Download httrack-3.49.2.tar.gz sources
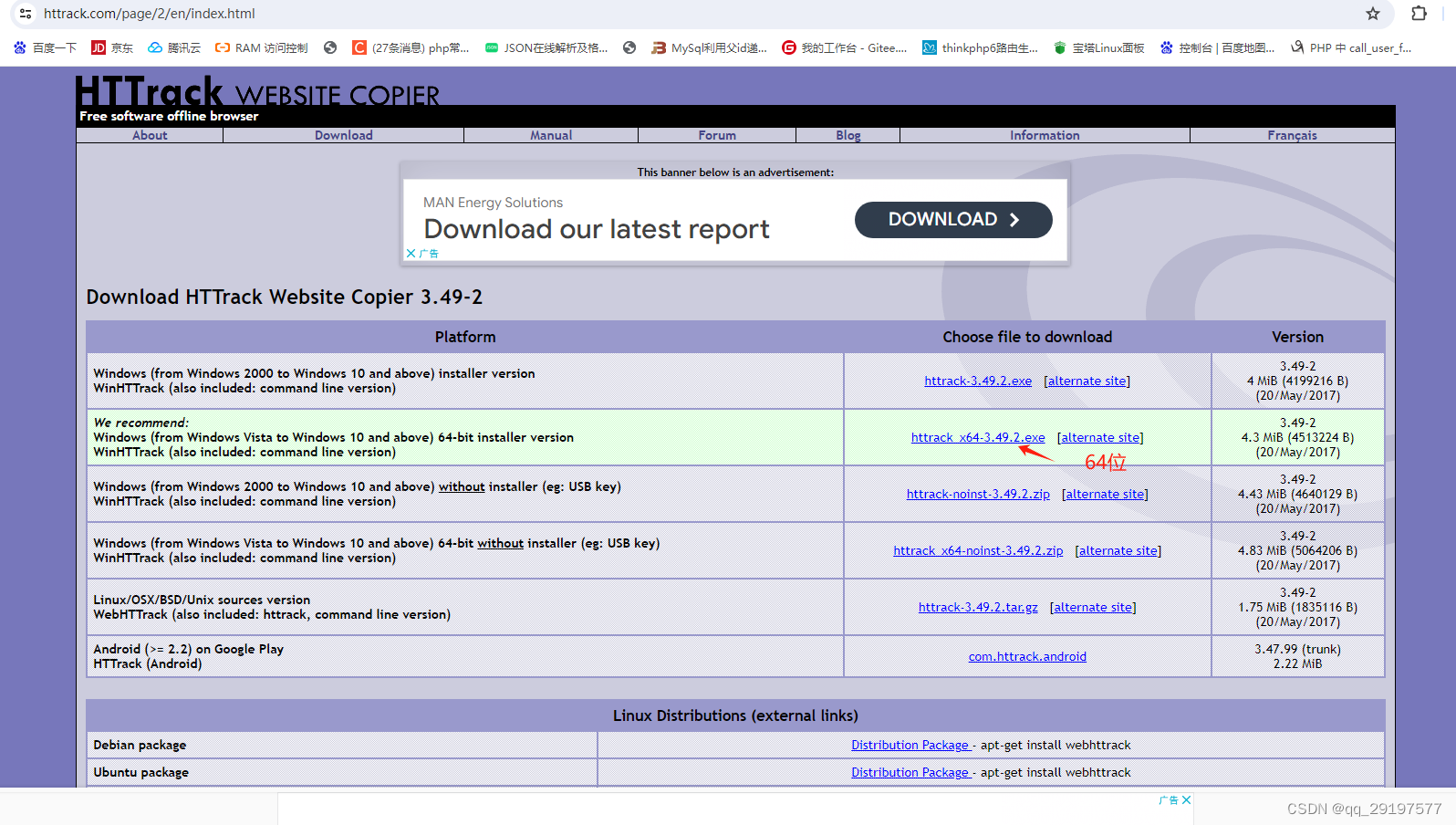 (x=978, y=607)
